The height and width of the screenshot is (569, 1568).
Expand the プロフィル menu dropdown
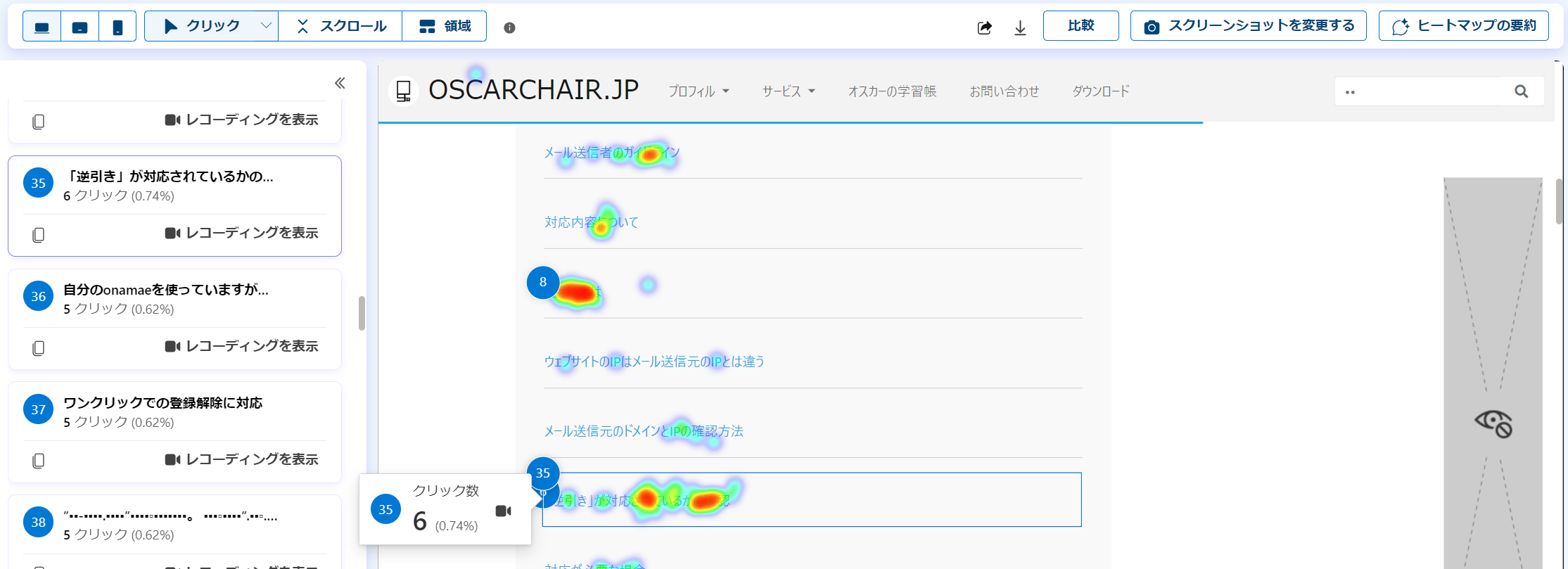(x=699, y=91)
